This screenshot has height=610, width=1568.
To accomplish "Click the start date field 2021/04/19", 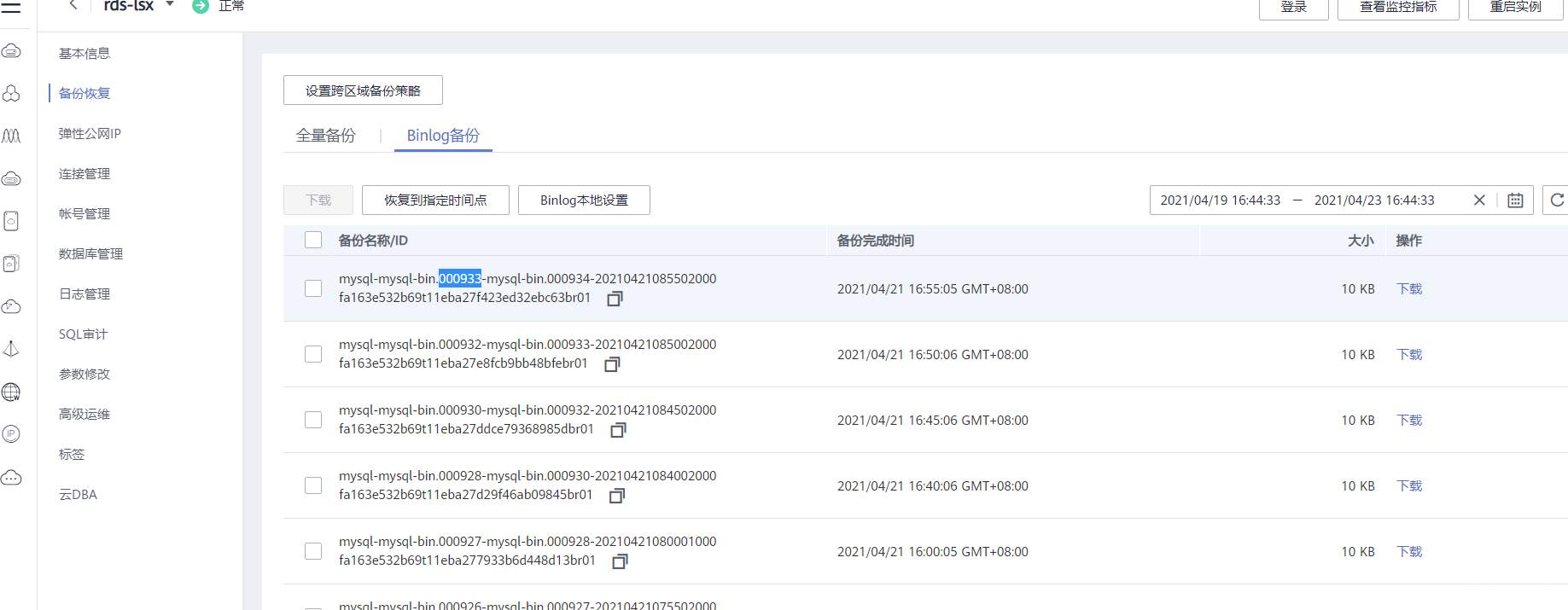I will point(1220,200).
